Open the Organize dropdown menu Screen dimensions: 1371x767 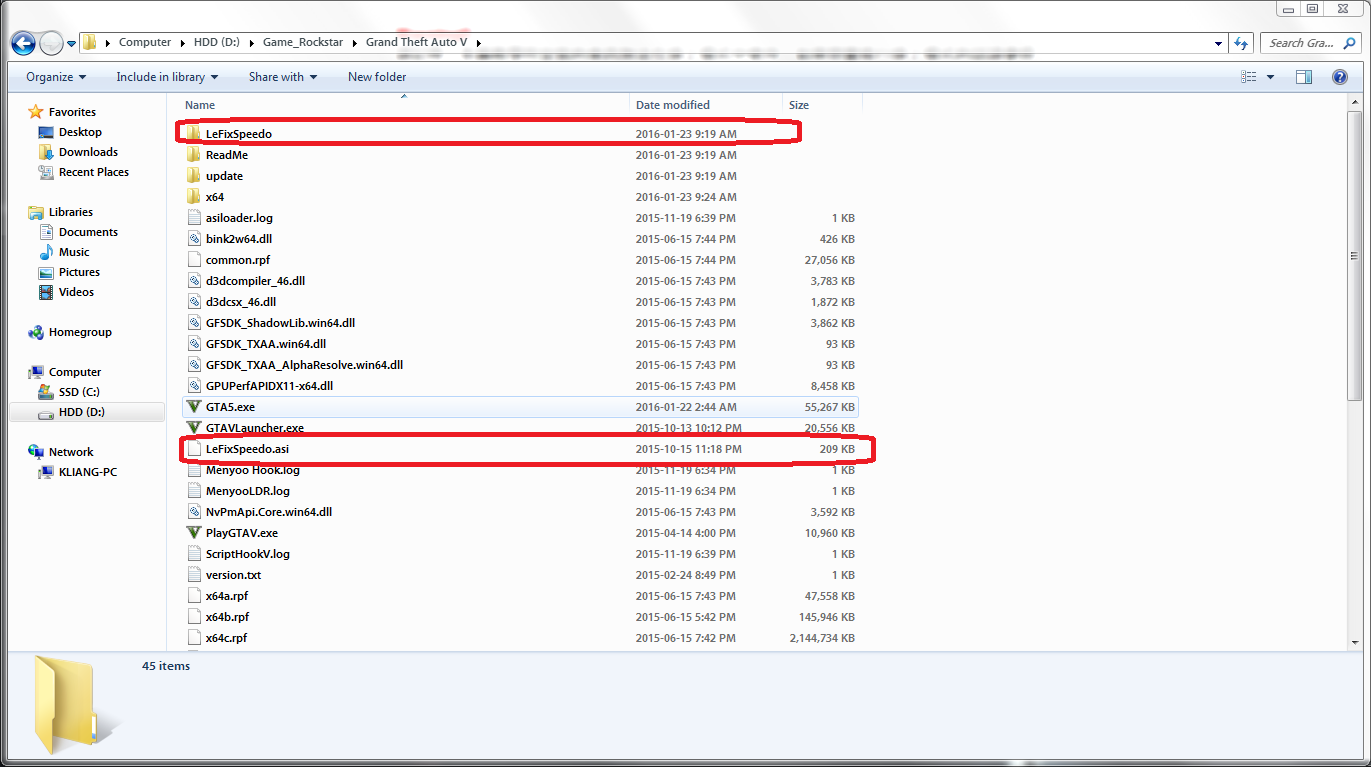56,77
